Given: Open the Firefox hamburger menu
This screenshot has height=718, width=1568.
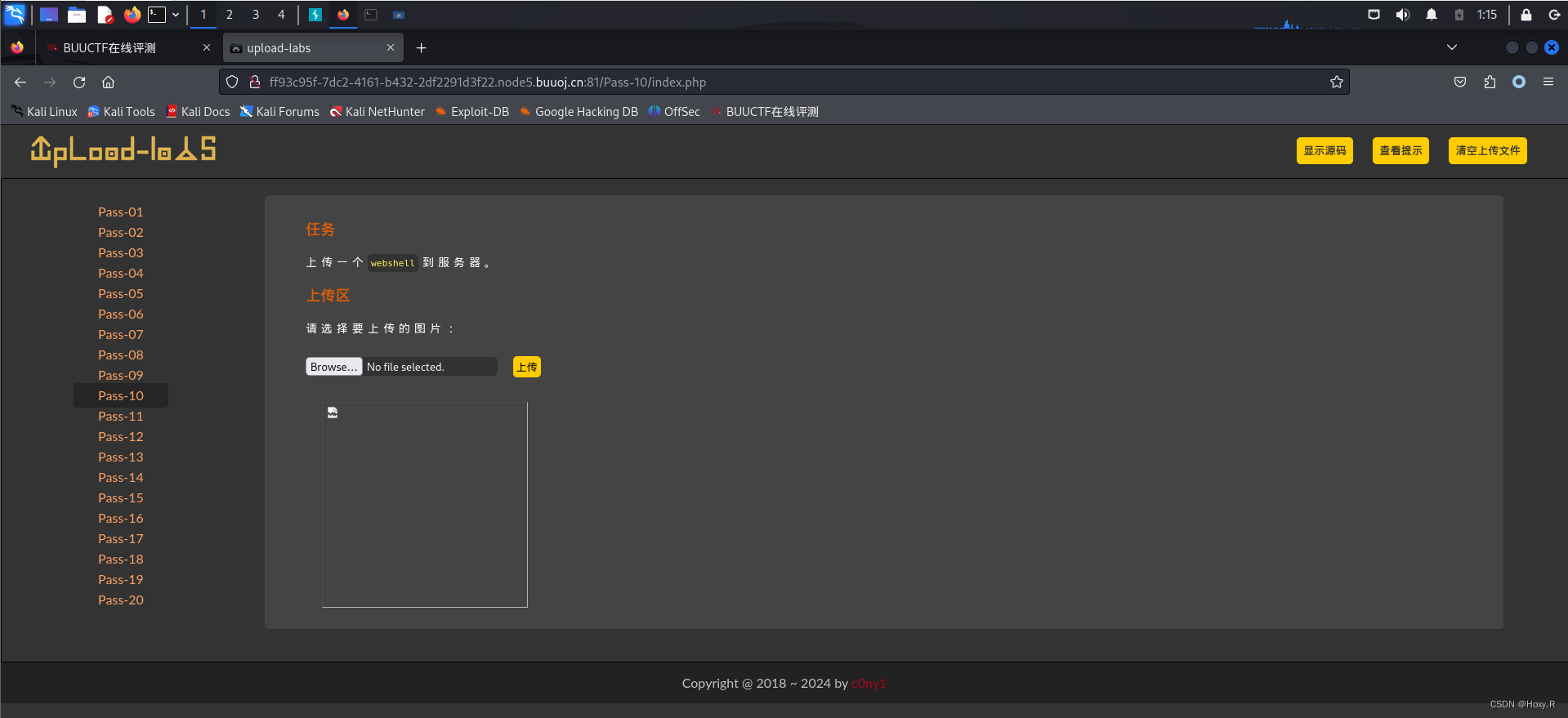Looking at the screenshot, I should pyautogui.click(x=1548, y=82).
